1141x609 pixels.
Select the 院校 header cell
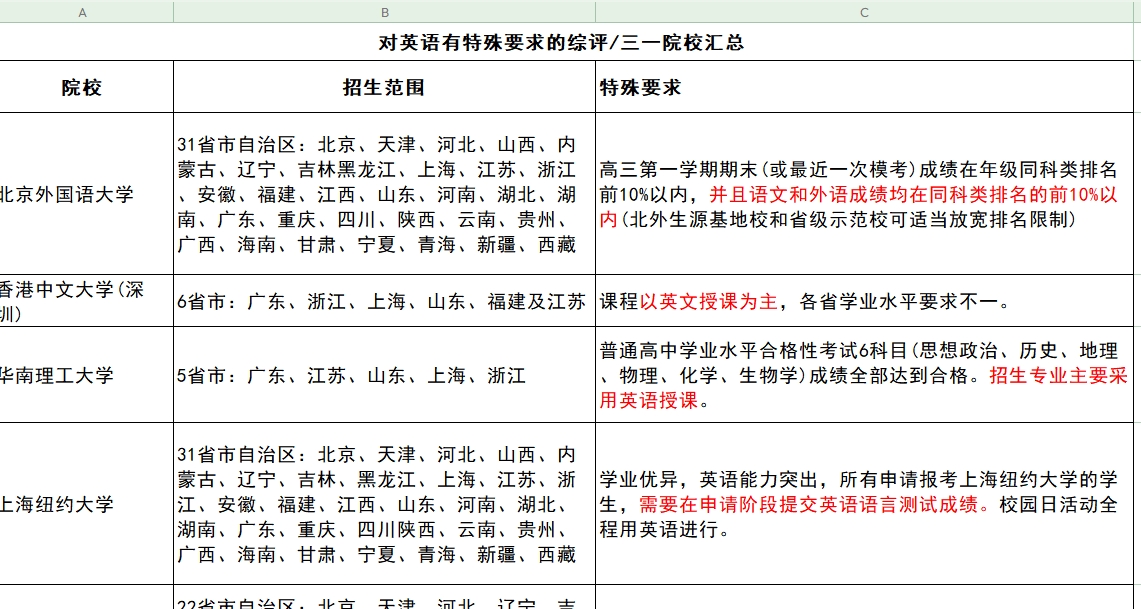(x=83, y=87)
